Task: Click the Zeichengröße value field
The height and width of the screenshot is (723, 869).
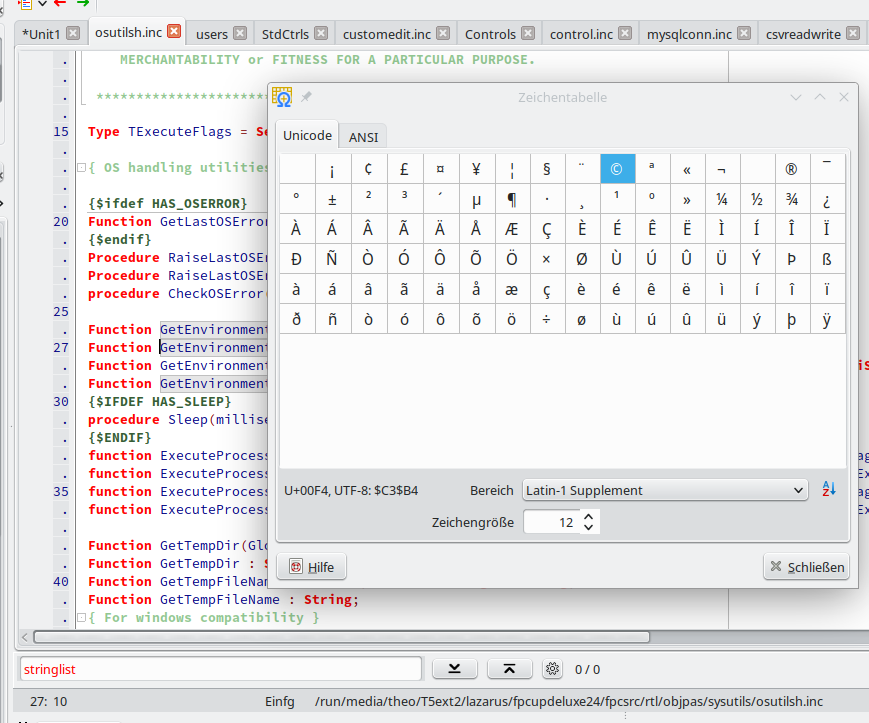Action: [552, 522]
